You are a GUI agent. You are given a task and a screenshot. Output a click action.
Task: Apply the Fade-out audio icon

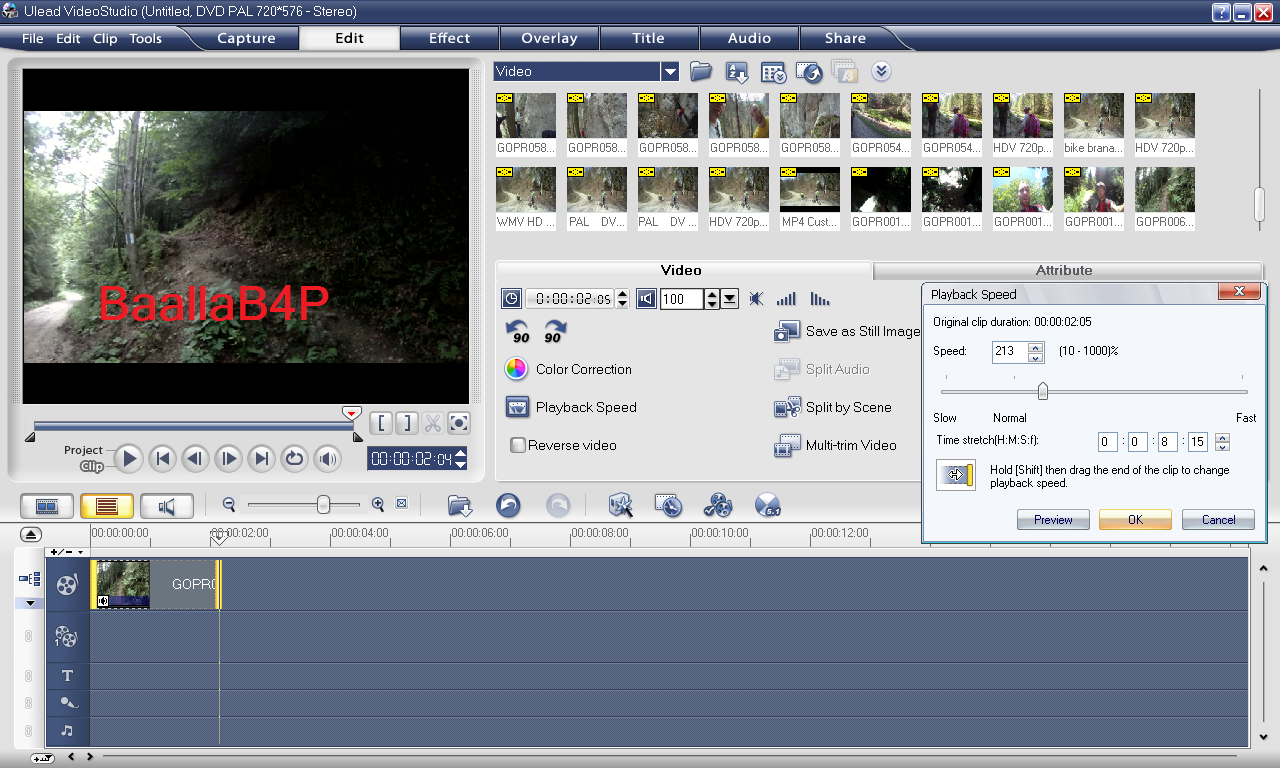pos(820,298)
